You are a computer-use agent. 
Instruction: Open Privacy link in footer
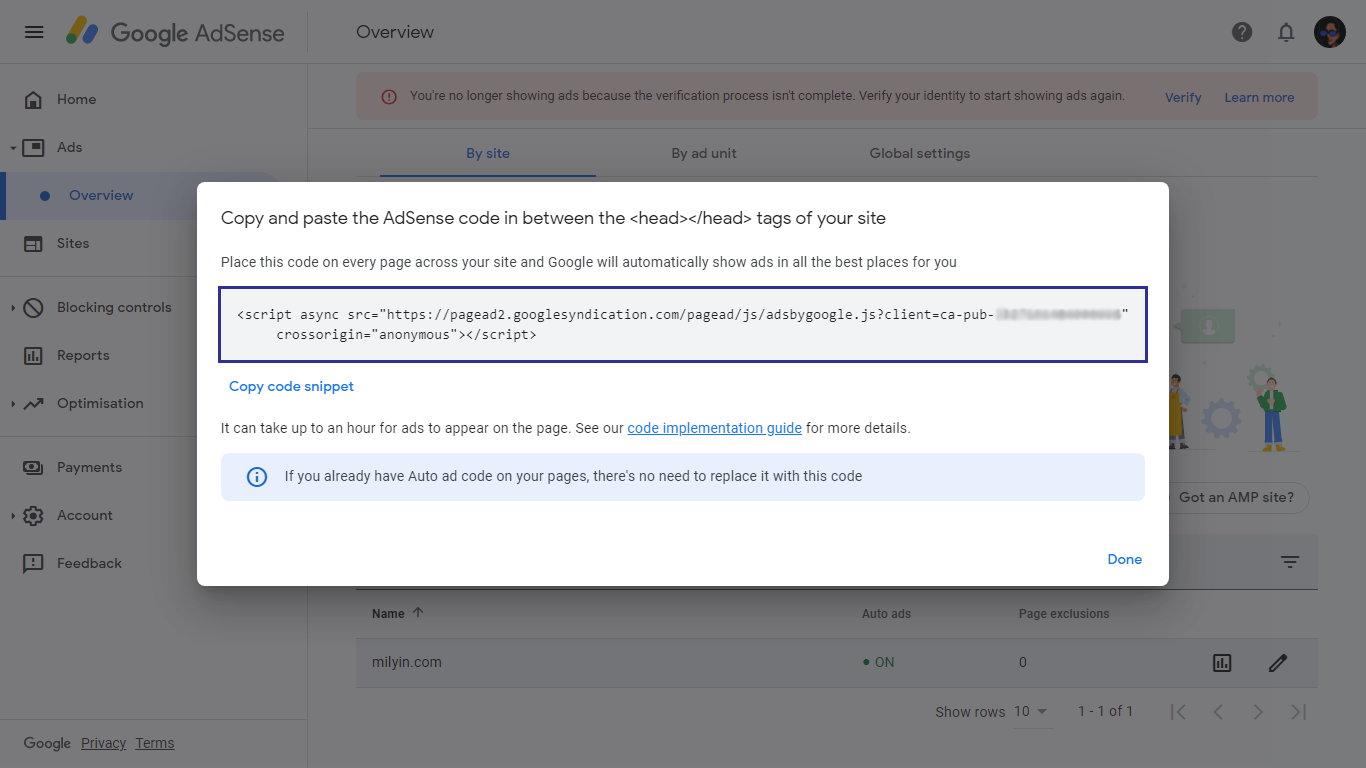(x=104, y=743)
